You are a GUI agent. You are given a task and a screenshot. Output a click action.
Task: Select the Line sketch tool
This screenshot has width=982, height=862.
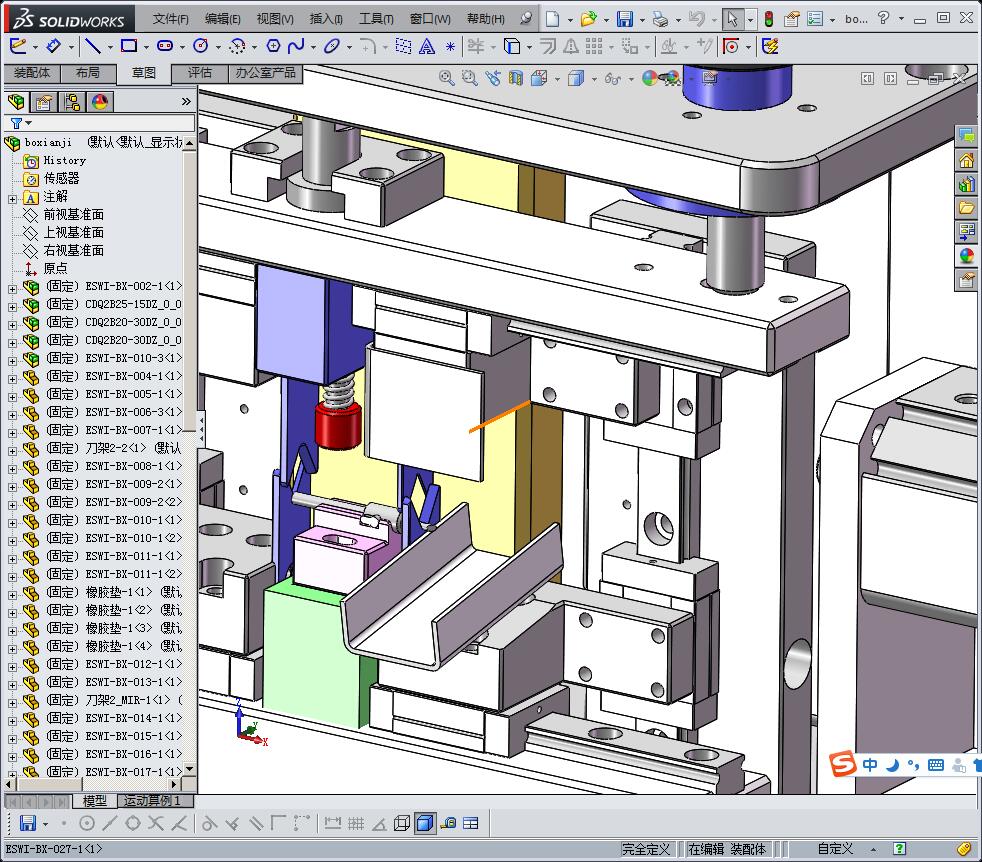pyautogui.click(x=92, y=46)
